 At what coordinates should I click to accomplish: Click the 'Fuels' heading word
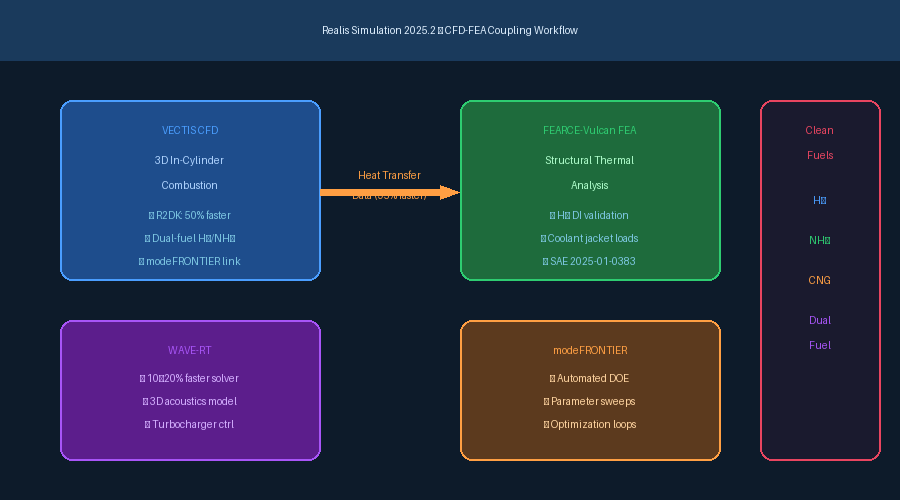click(x=820, y=156)
